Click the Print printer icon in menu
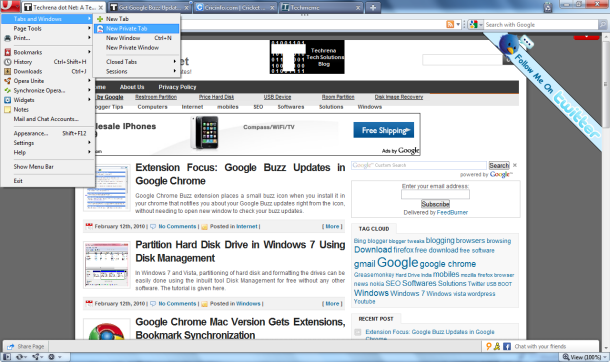Screen dimensions: 610x362 7,38
